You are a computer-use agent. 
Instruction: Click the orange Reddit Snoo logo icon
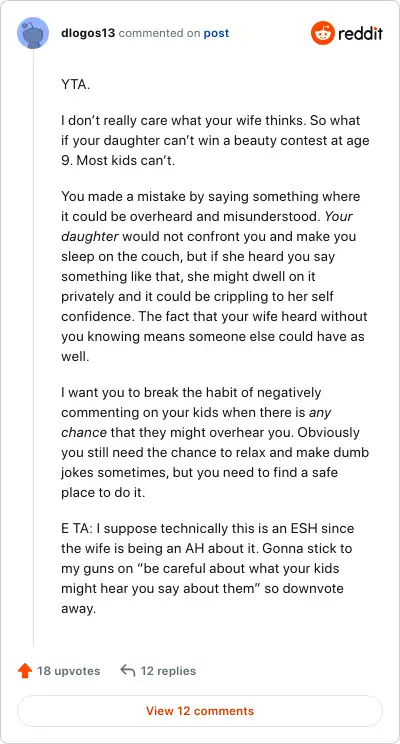pos(323,33)
